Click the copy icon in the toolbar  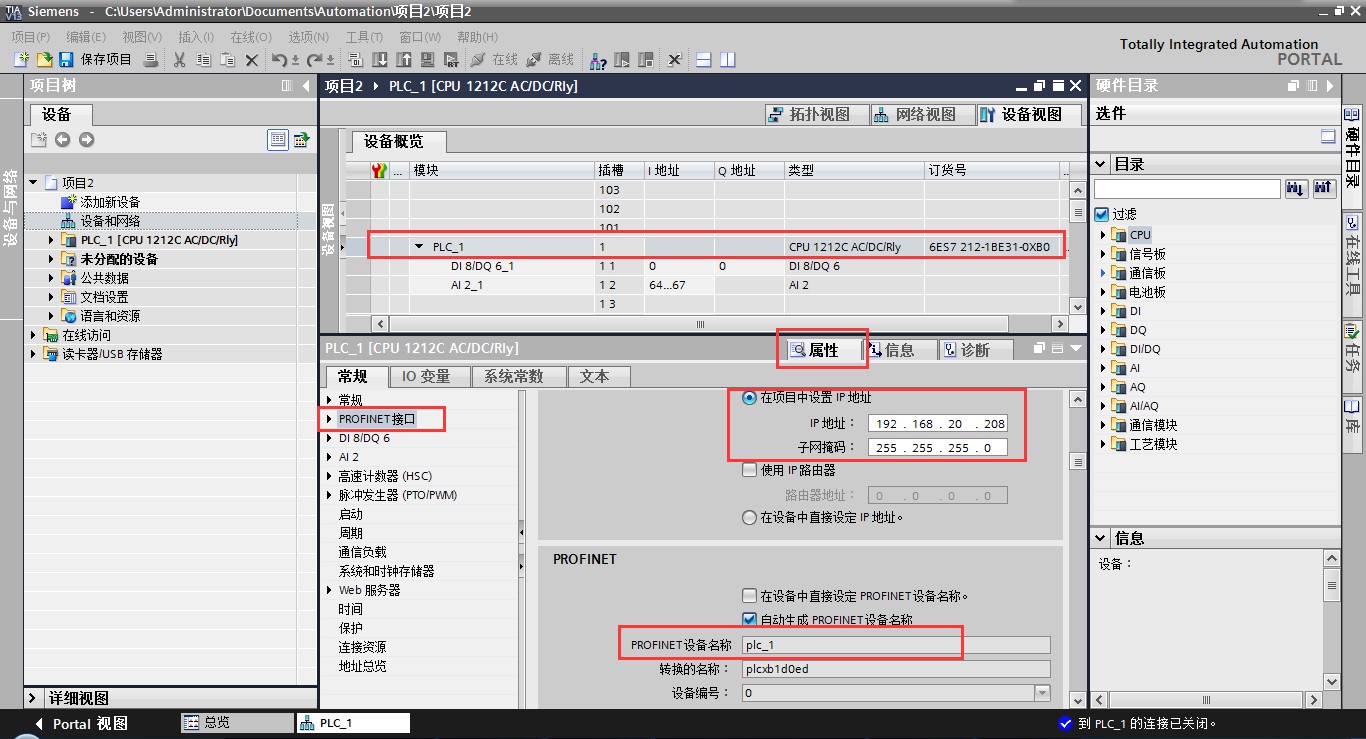(x=203, y=60)
